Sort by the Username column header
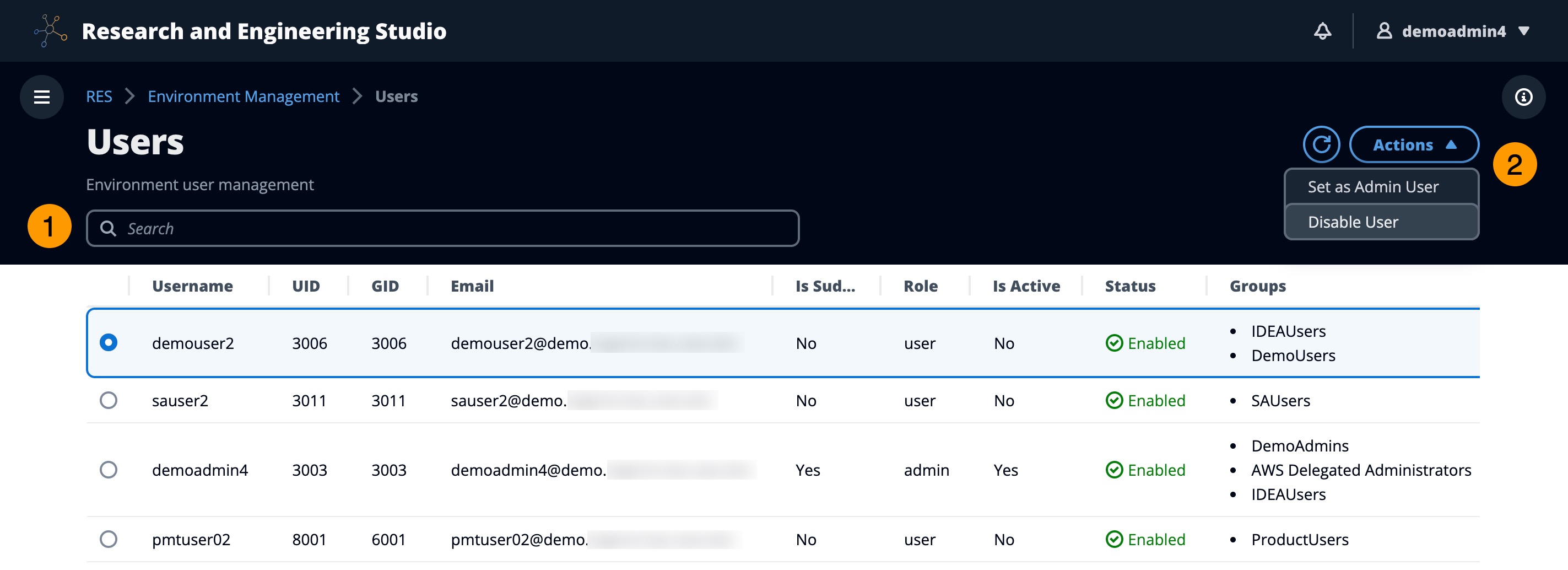Image resolution: width=1568 pixels, height=570 pixels. click(x=192, y=286)
